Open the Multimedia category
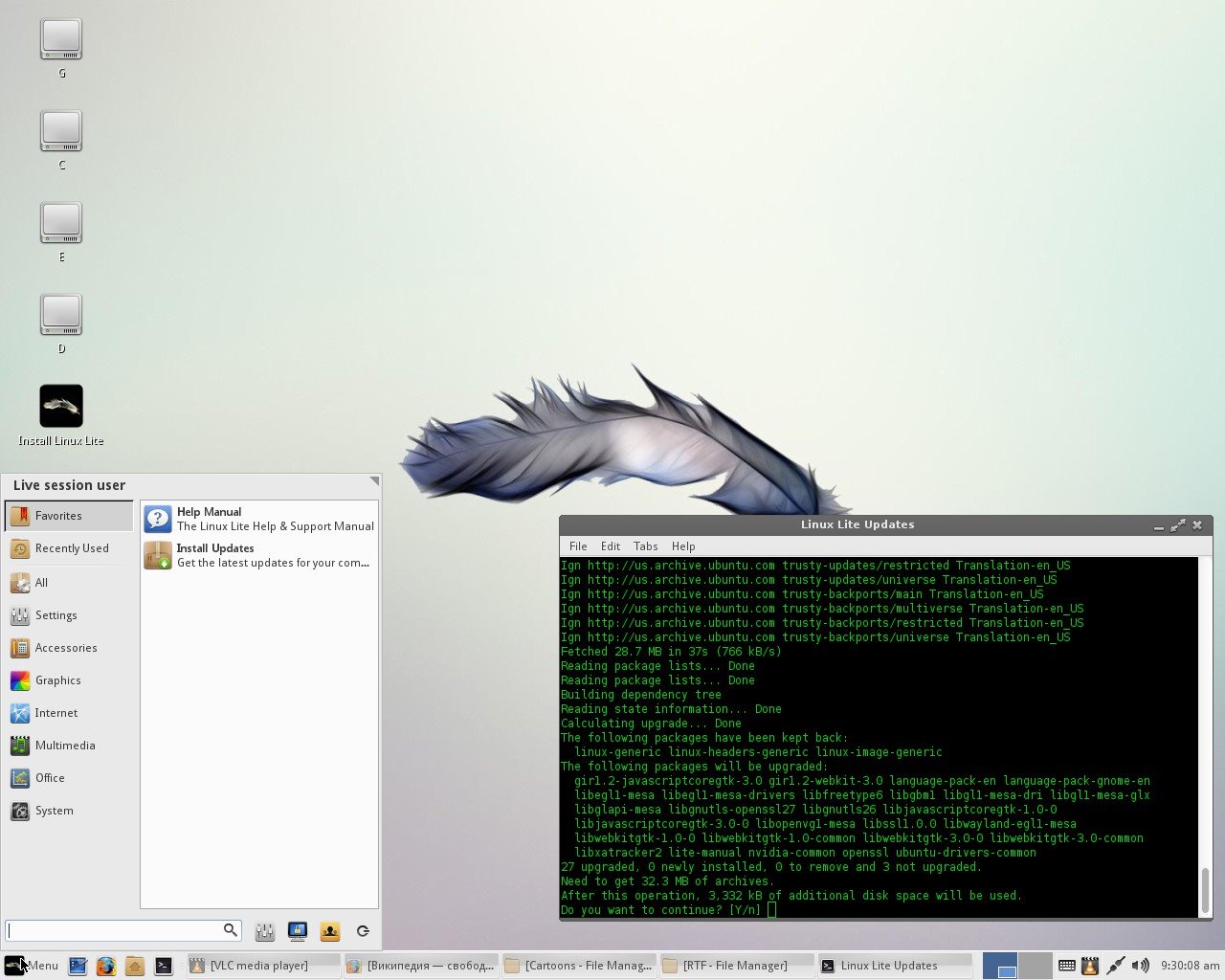Screen dimensions: 1225x980 [x=69, y=746]
